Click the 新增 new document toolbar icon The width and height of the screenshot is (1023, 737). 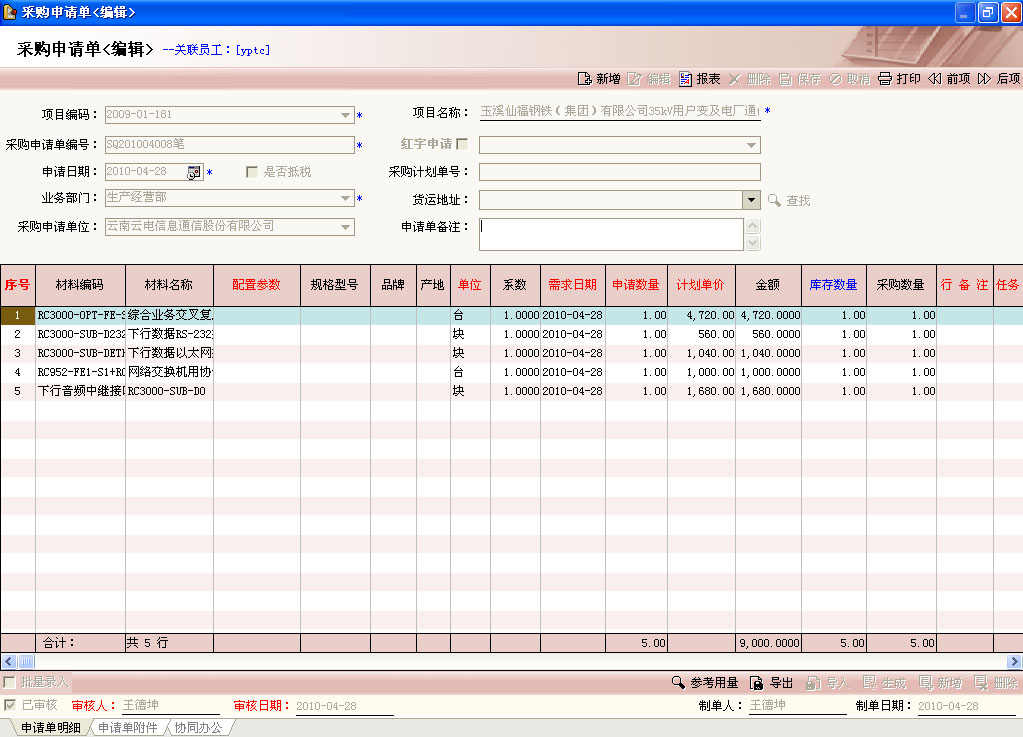[x=585, y=79]
